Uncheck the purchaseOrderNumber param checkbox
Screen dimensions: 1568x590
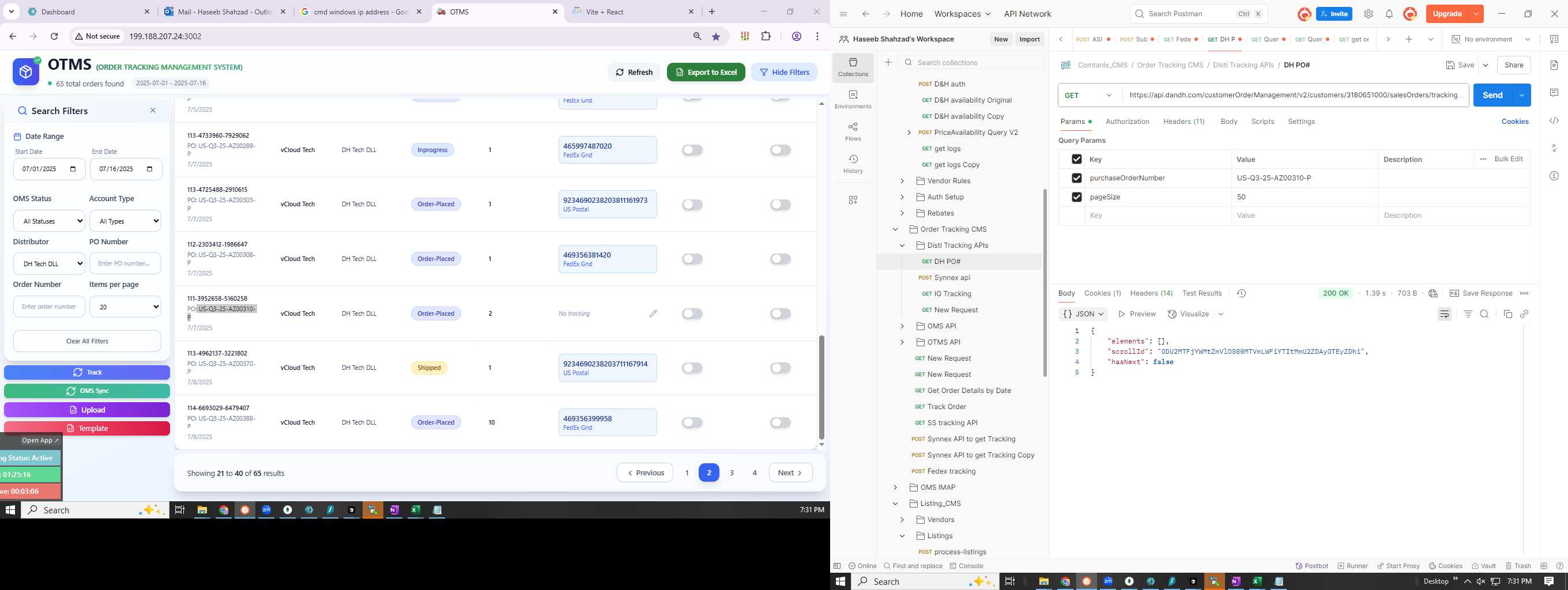pos(1076,177)
